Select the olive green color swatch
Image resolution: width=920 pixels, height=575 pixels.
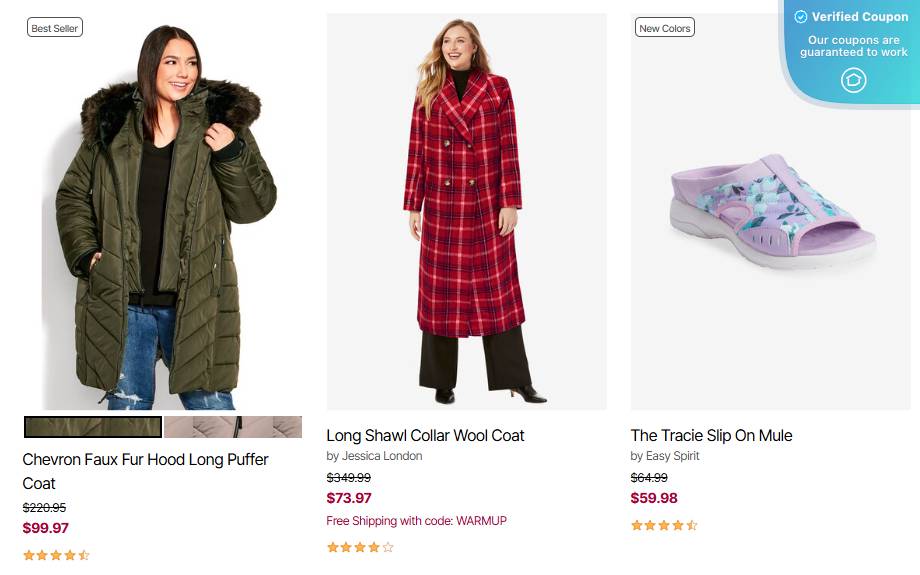[x=93, y=427]
